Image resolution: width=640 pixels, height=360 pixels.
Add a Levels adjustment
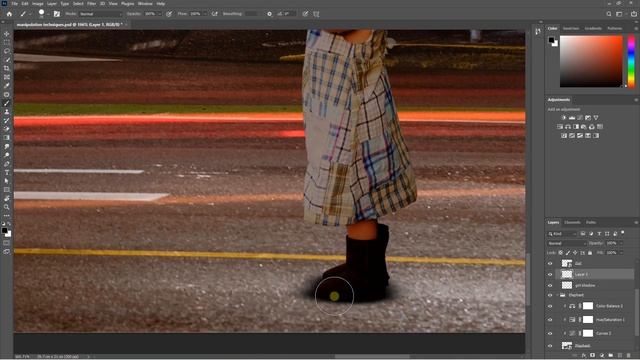click(572, 118)
